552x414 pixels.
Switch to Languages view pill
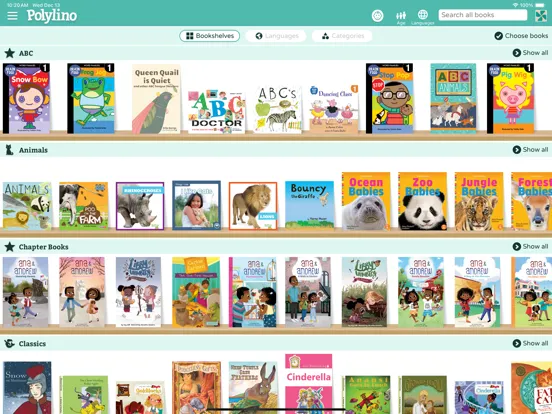pos(276,36)
